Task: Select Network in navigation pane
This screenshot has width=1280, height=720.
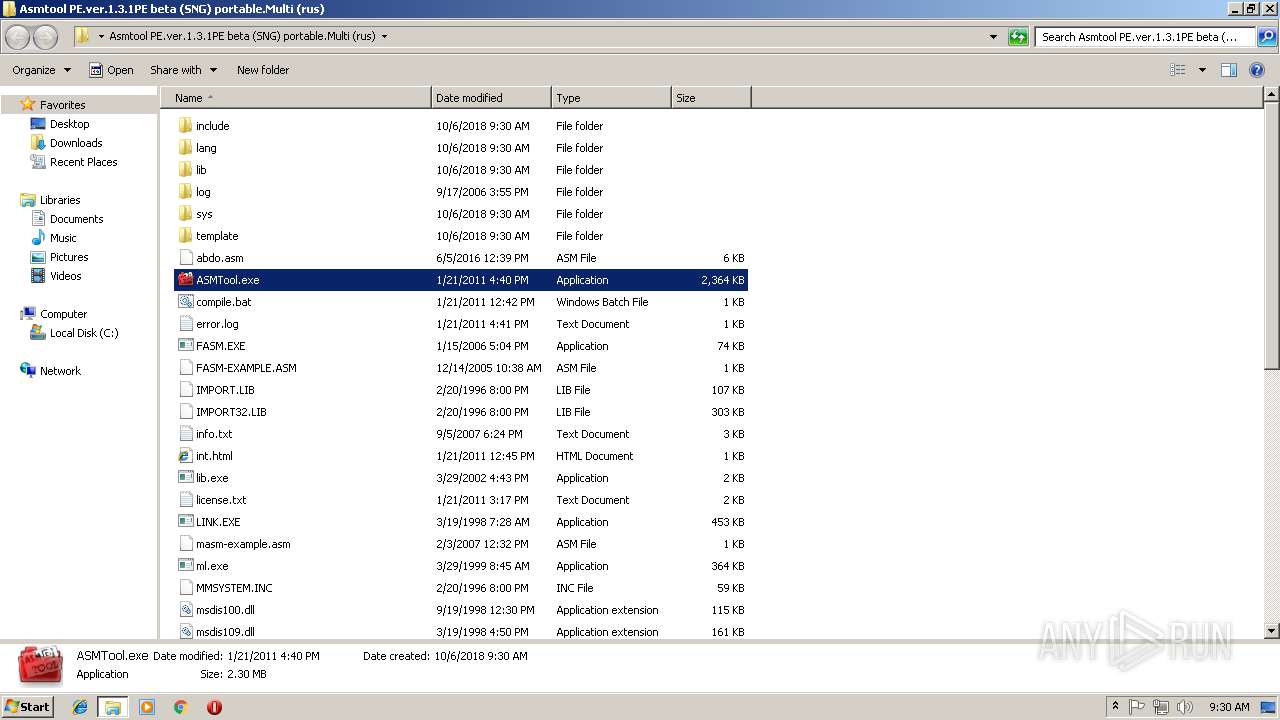Action: pyautogui.click(x=60, y=371)
